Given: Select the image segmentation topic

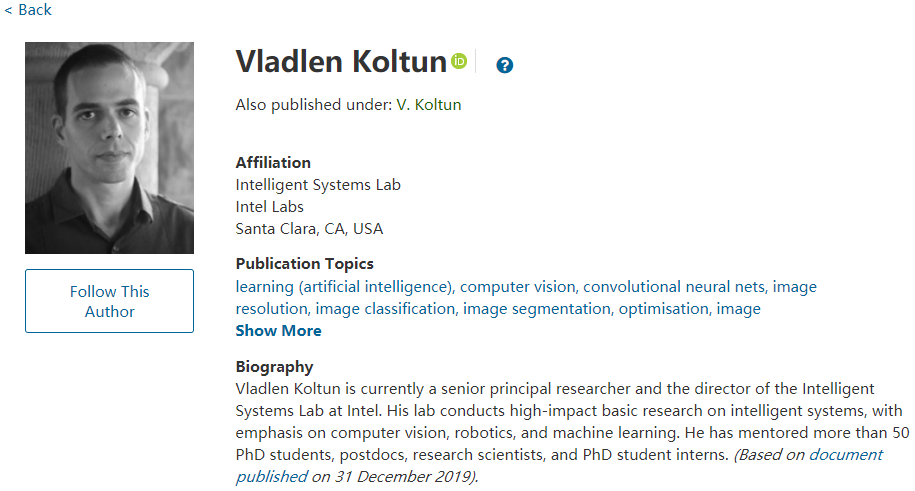Looking at the screenshot, I should [536, 309].
